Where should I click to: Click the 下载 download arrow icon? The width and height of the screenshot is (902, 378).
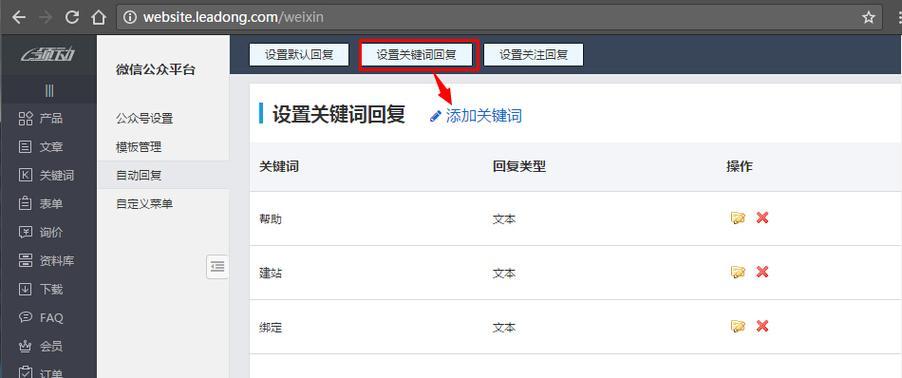(25, 289)
